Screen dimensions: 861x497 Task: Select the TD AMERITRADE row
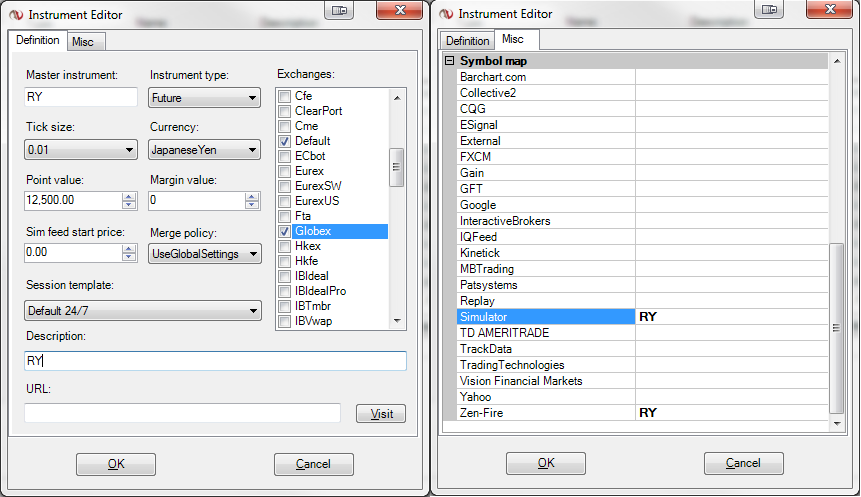642,333
